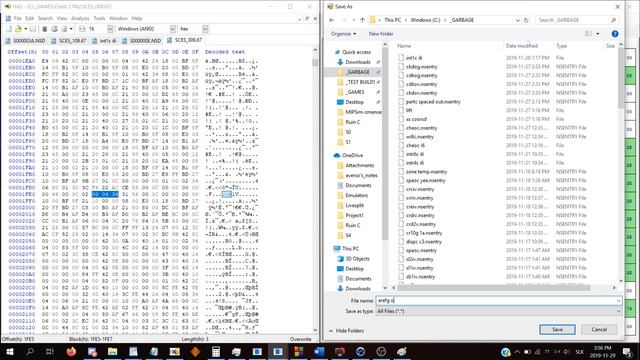640x360 pixels.
Task: Open taskbar search
Action: [x=30, y=351]
